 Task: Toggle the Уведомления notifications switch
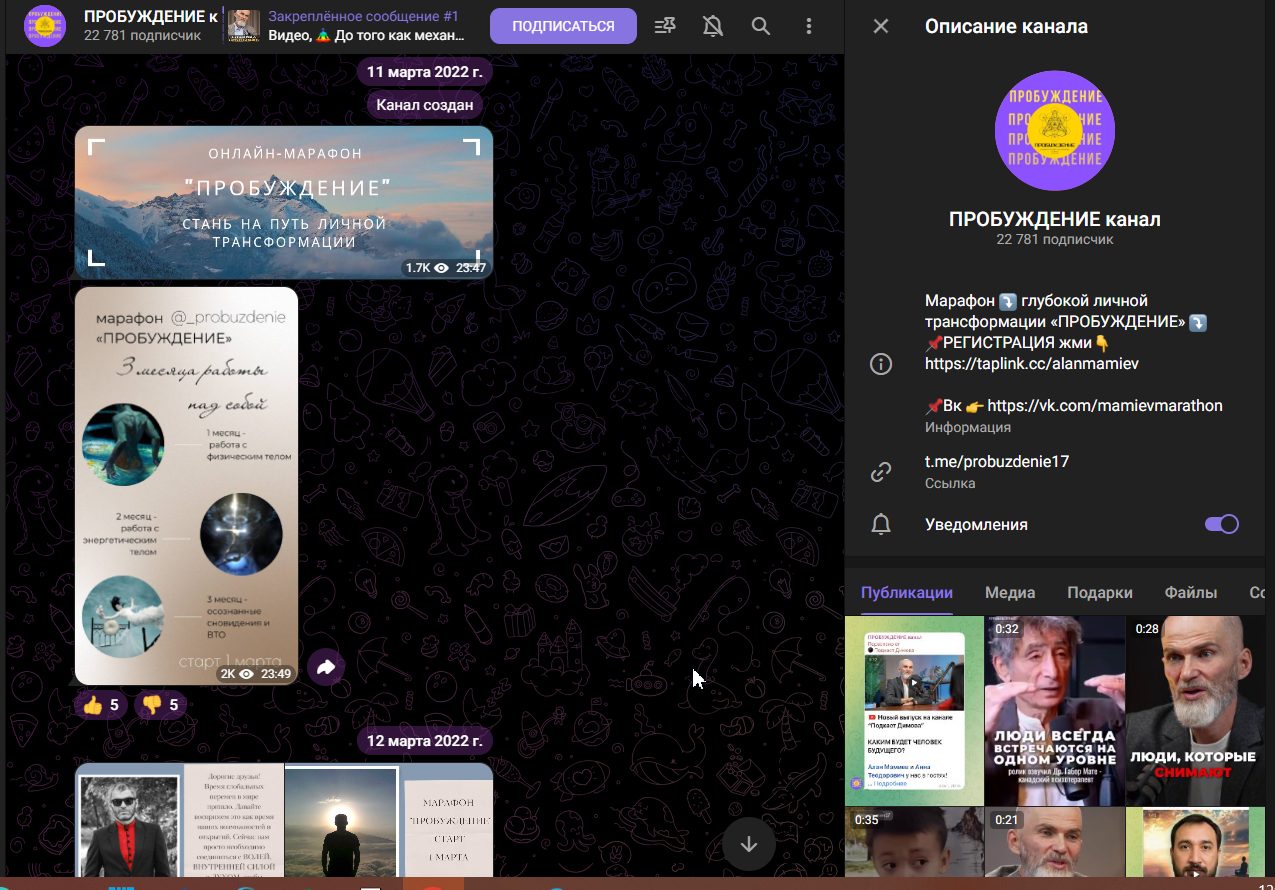pyautogui.click(x=1221, y=525)
